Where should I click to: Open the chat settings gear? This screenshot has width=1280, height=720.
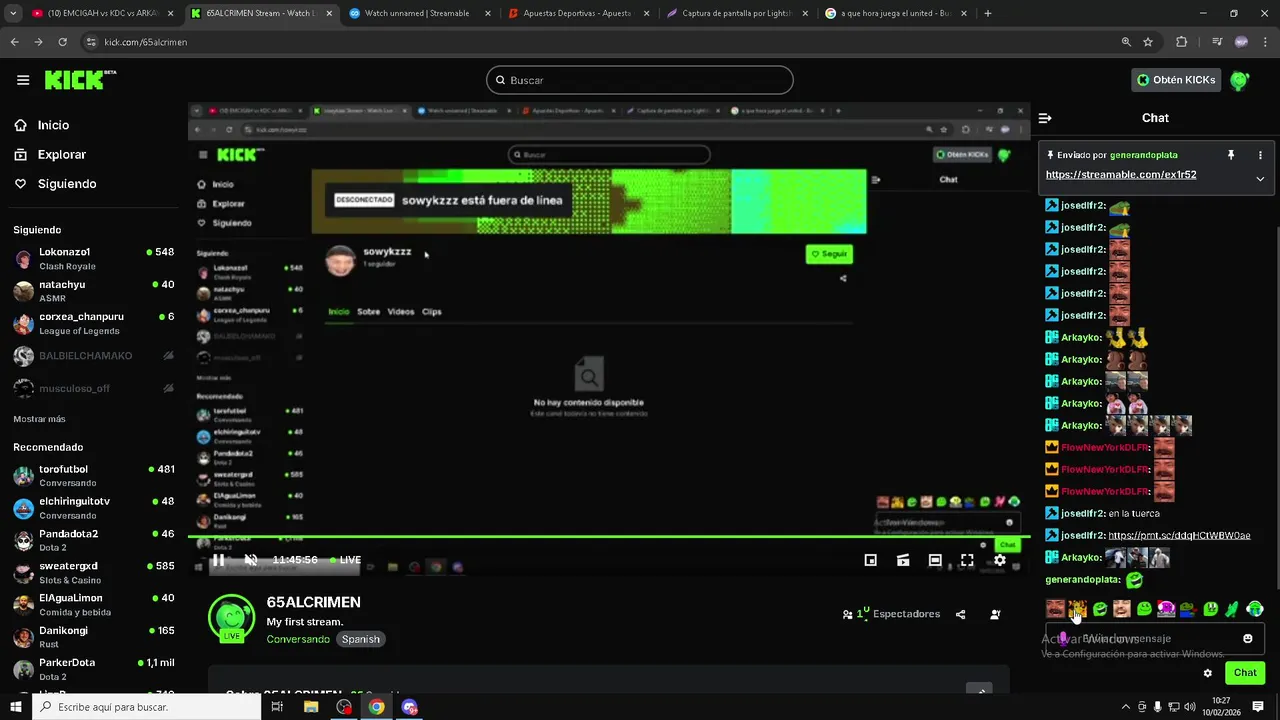[1207, 673]
